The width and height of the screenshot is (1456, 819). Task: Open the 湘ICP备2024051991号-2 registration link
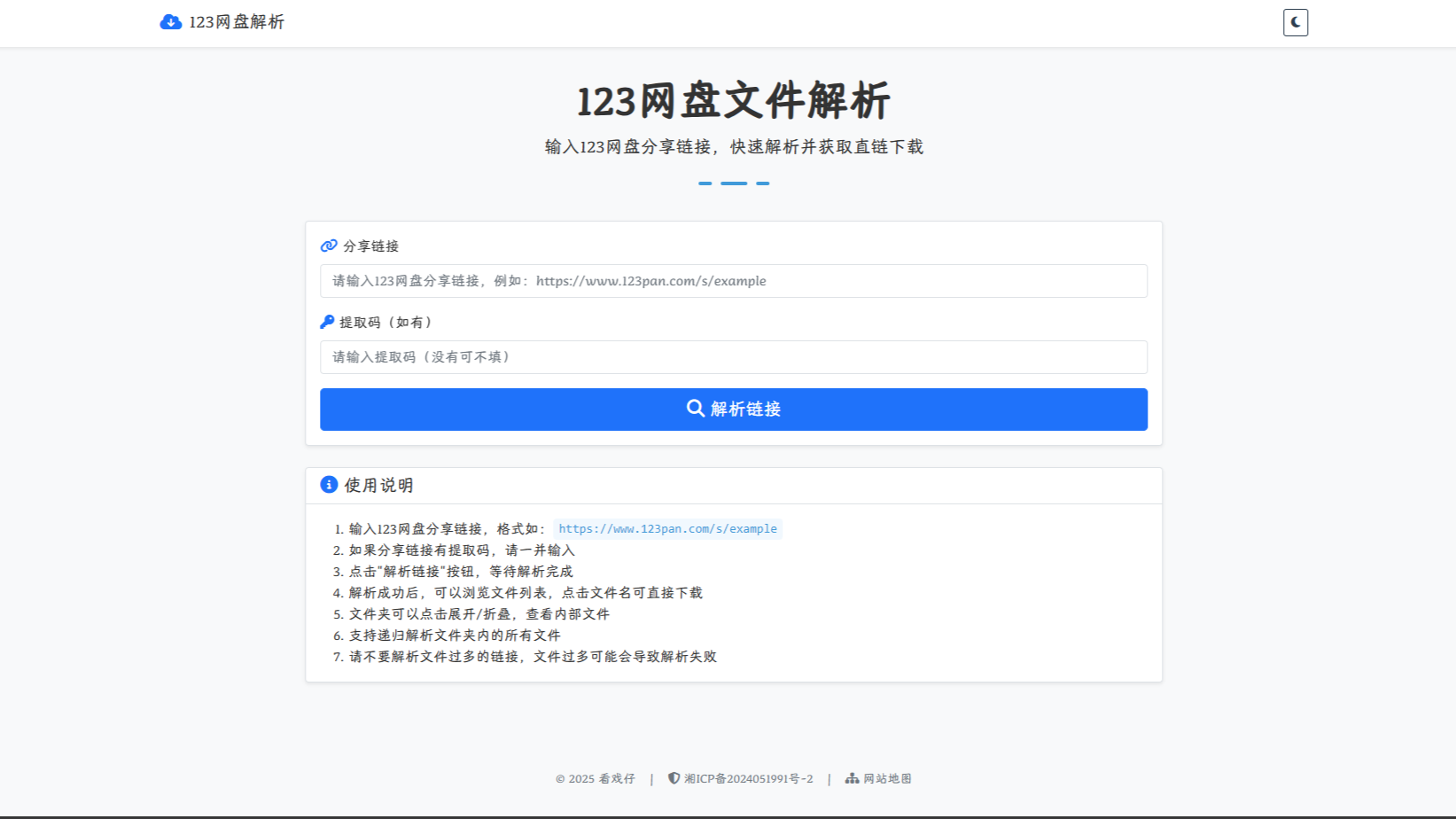click(749, 778)
